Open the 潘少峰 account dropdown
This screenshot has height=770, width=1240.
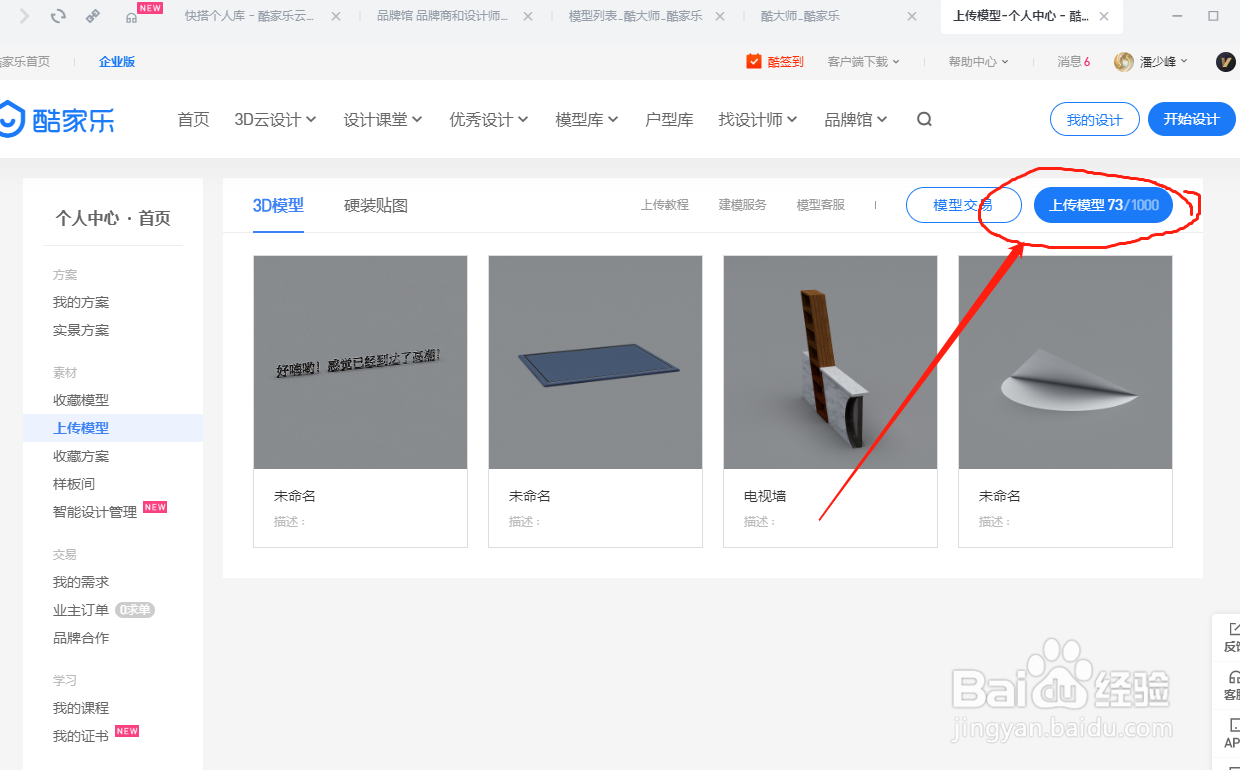[1165, 62]
